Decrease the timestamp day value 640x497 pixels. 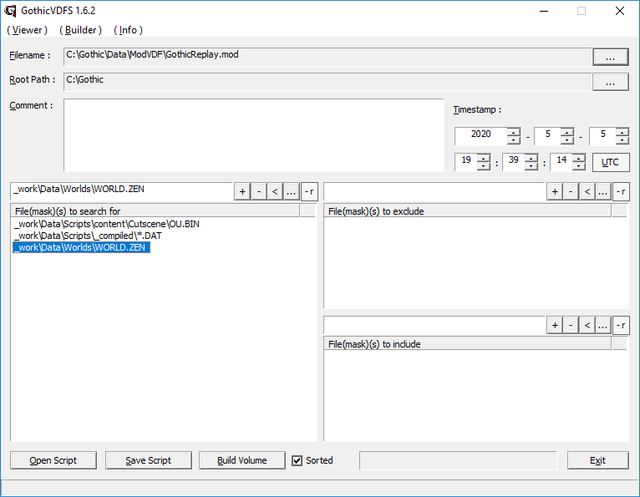[622, 140]
